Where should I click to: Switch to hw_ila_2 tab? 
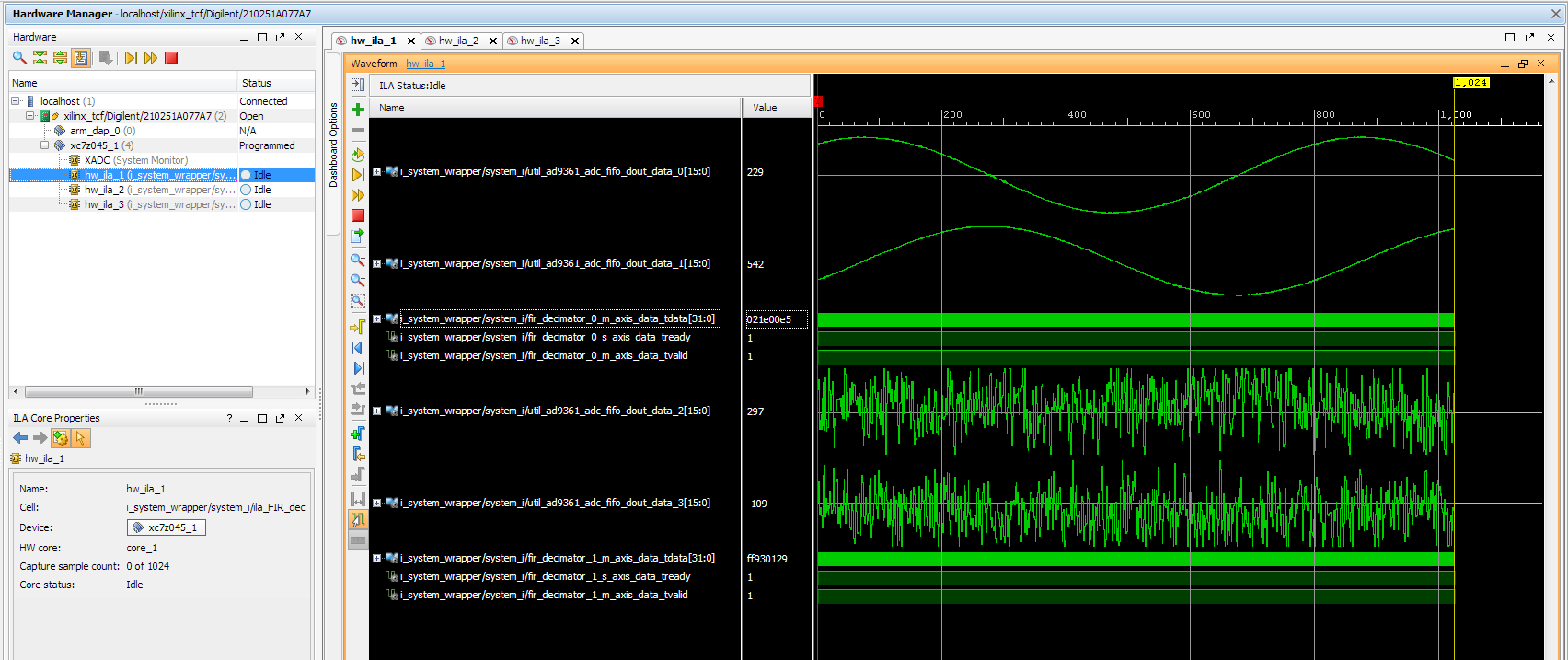(458, 41)
